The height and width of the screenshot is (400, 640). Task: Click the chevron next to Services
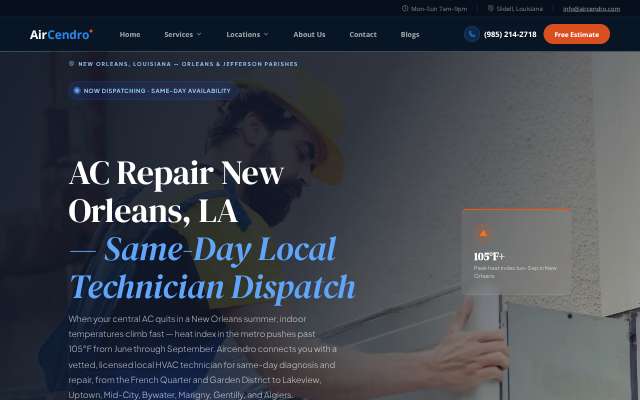tap(199, 35)
